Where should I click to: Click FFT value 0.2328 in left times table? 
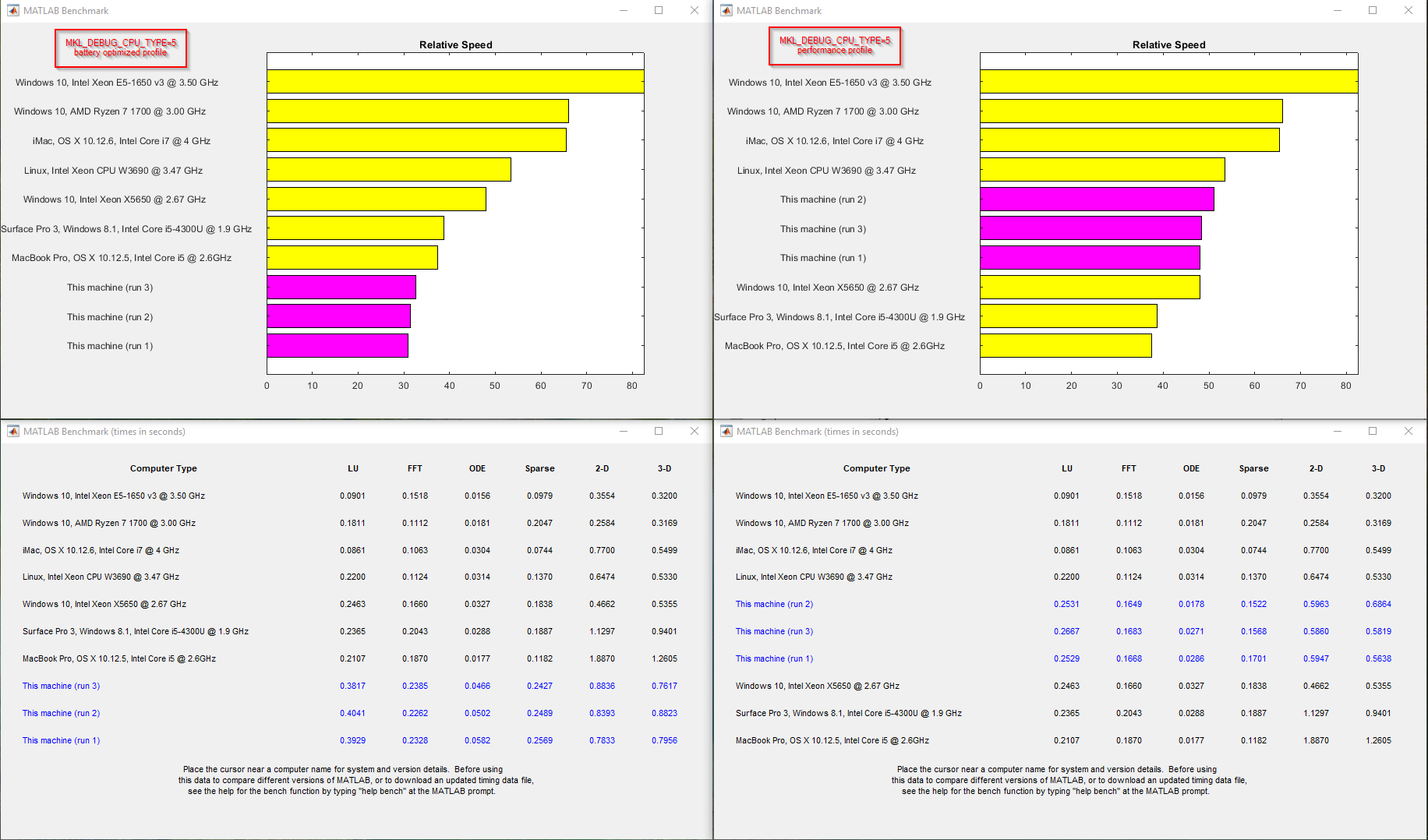[x=415, y=740]
